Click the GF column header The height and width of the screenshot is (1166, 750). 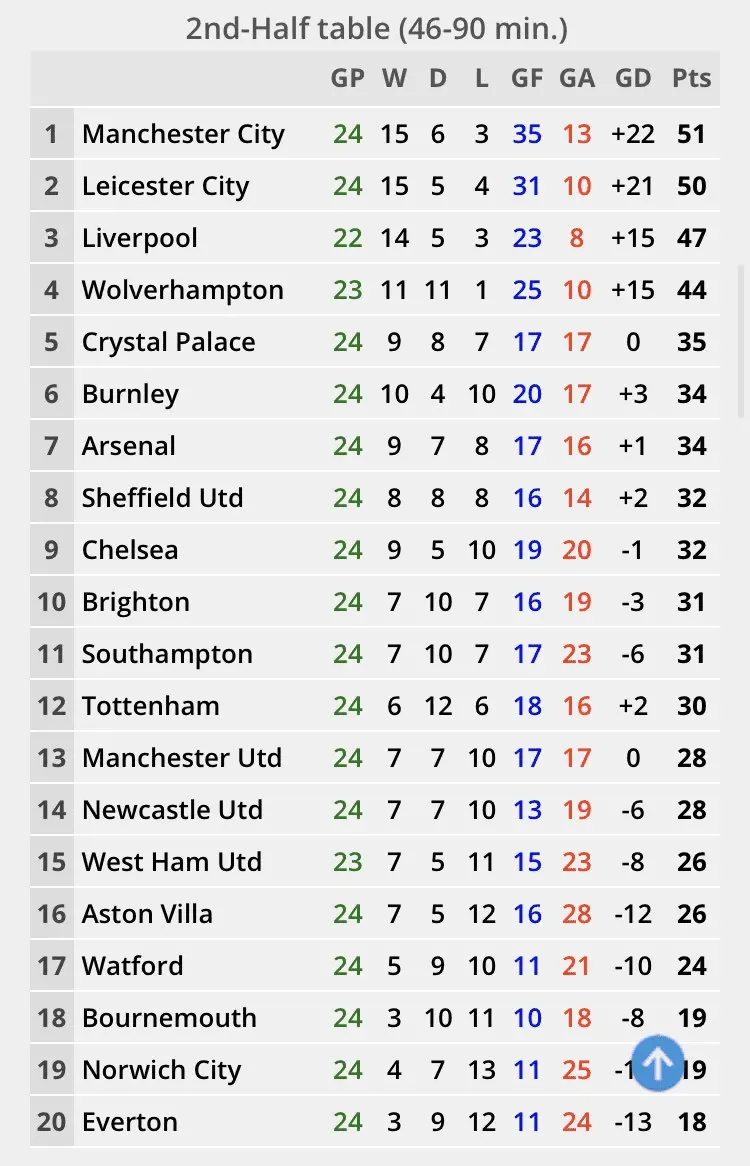tap(526, 78)
